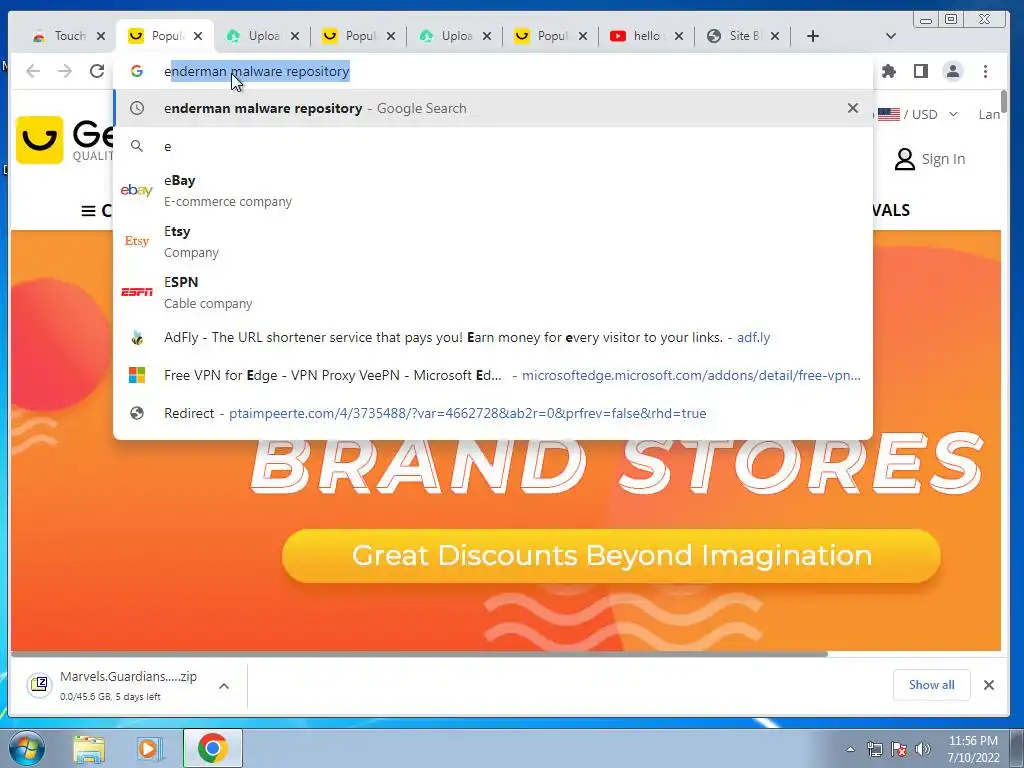Open the USD currency dropdown
1024x768 pixels.
click(x=918, y=114)
